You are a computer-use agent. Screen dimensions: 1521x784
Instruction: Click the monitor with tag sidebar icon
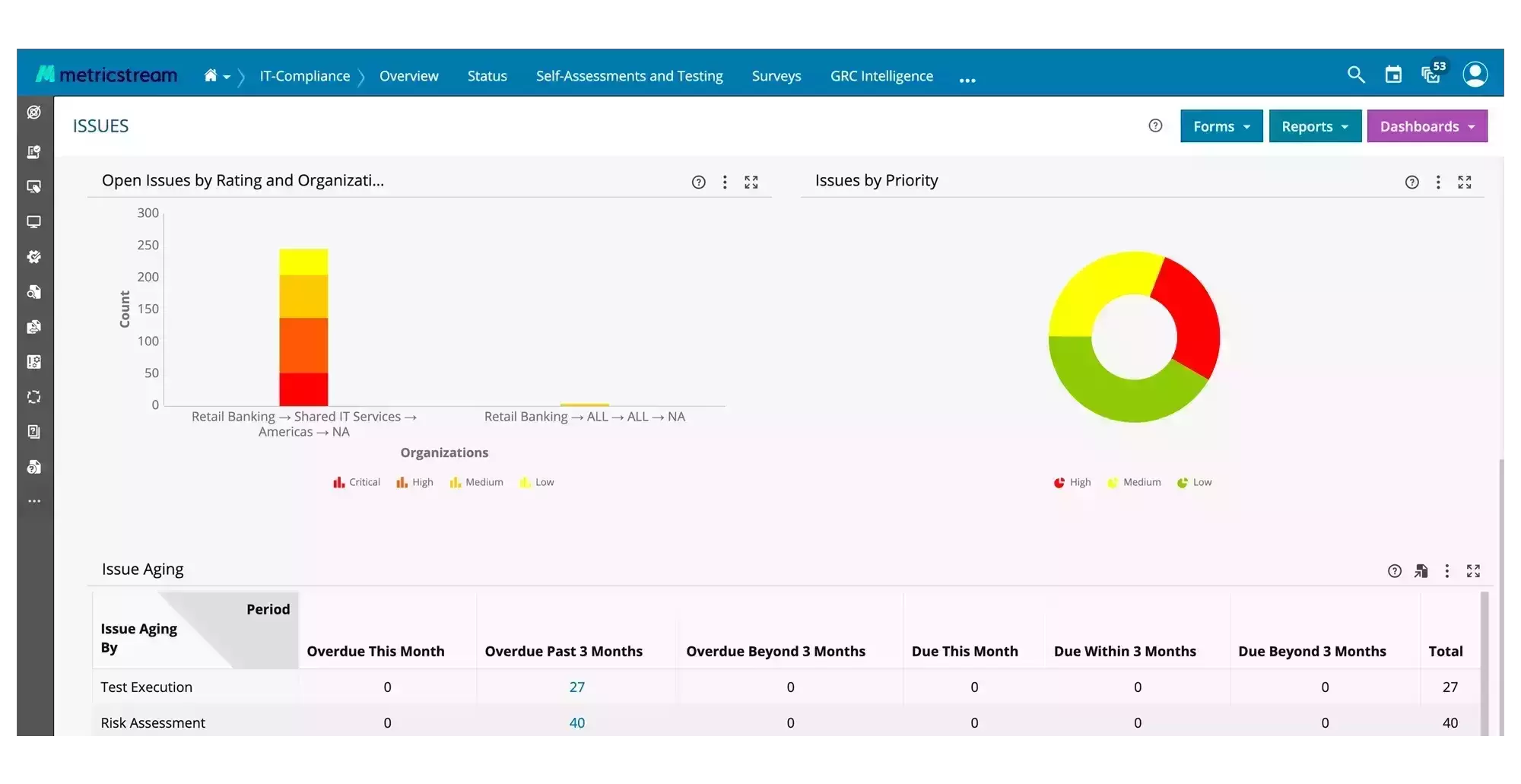[x=34, y=187]
